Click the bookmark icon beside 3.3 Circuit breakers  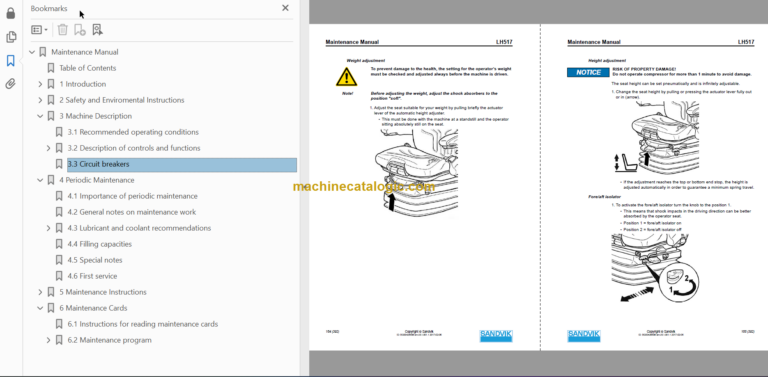click(x=59, y=164)
